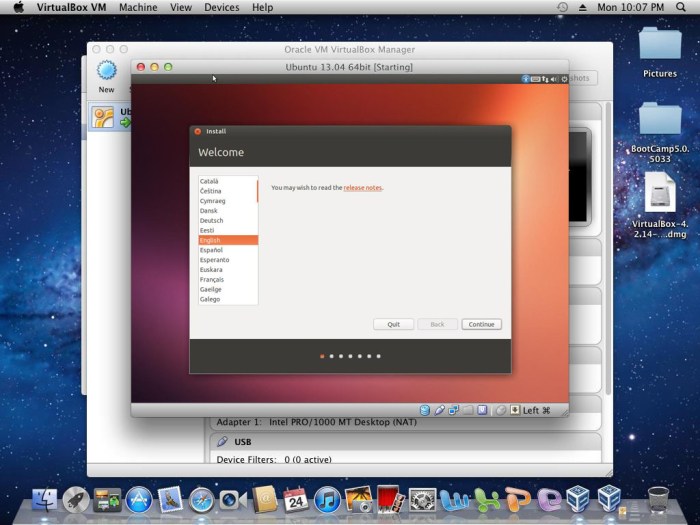Screen dimensions: 700x525
Task: Choose Français as the installer language
Action: point(212,279)
